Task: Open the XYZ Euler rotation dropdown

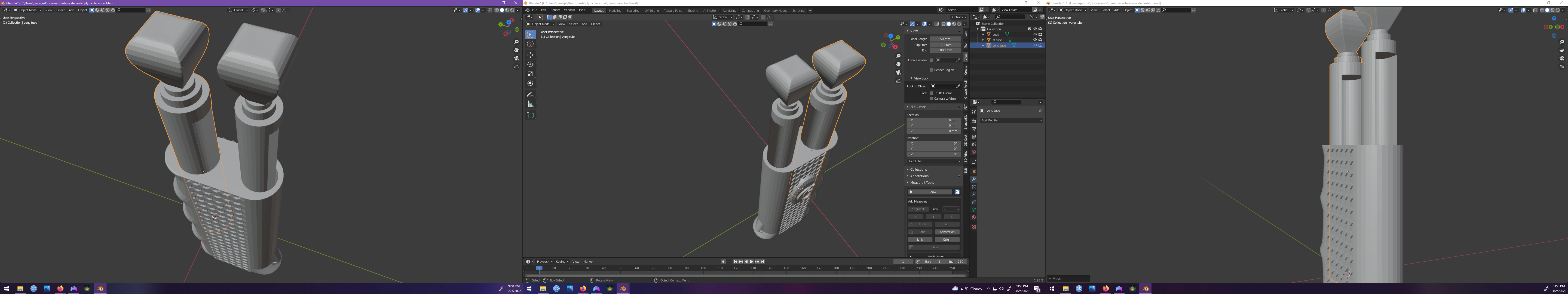Action: (933, 161)
